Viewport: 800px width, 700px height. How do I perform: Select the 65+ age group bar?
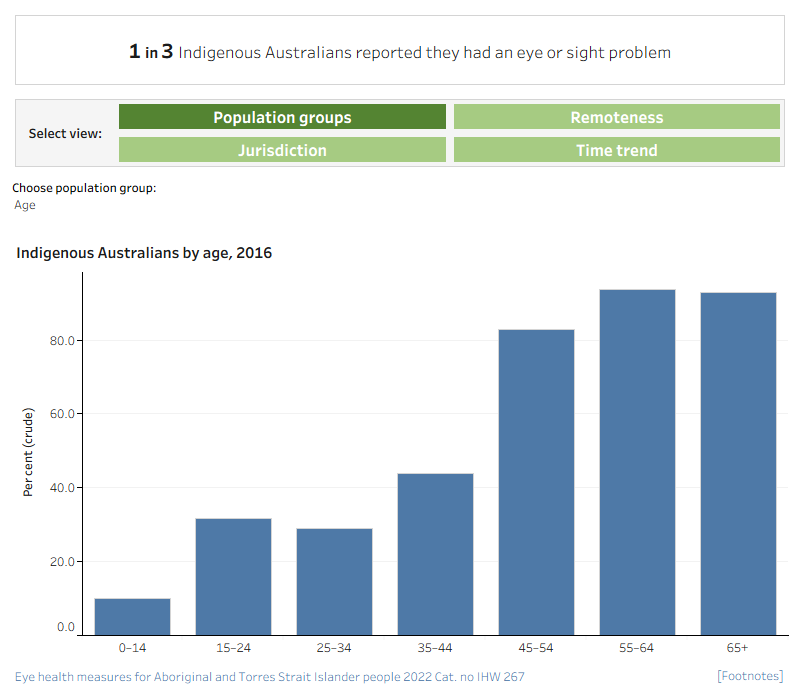tap(738, 464)
